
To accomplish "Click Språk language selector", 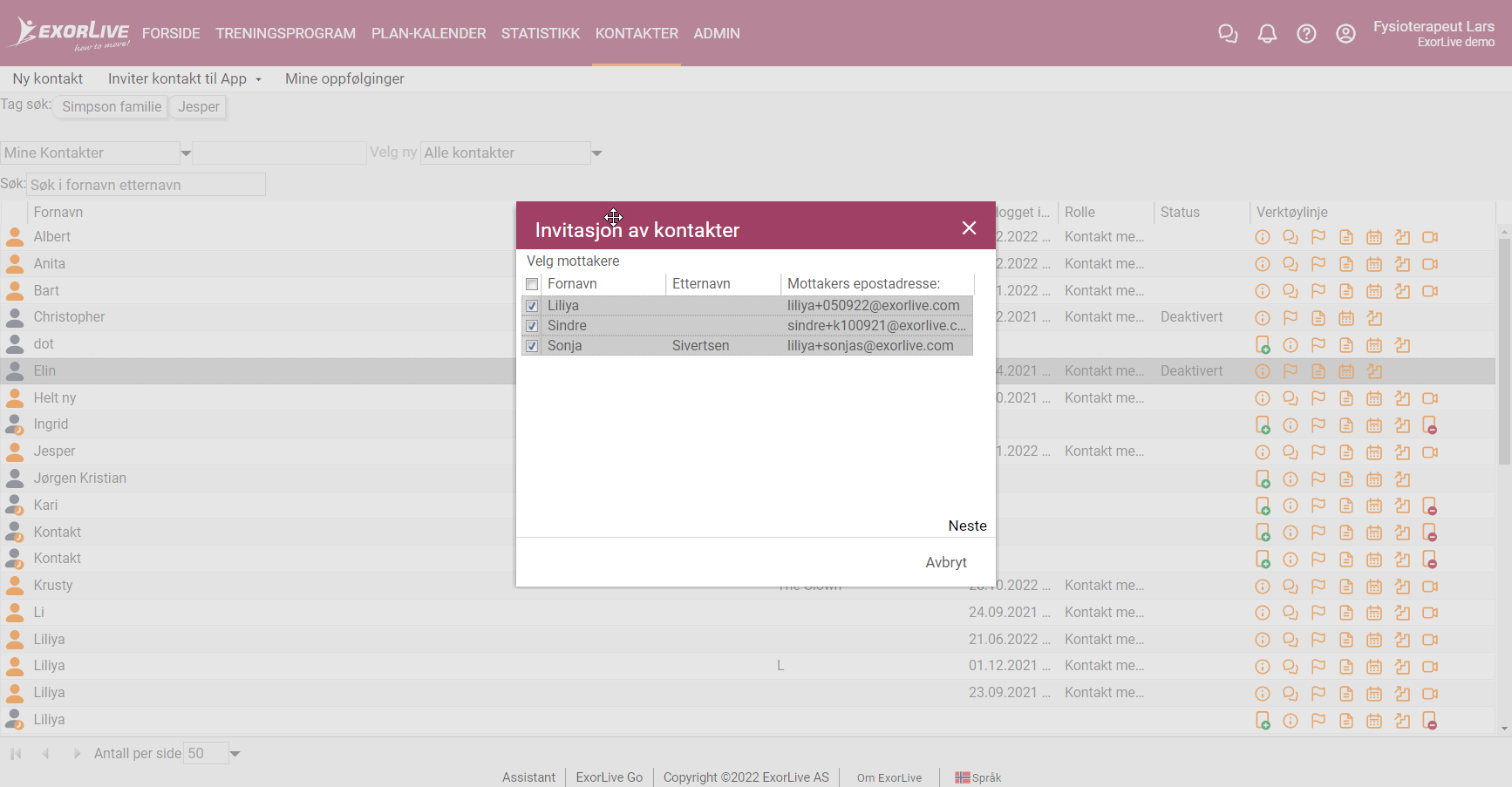I will pyautogui.click(x=978, y=777).
